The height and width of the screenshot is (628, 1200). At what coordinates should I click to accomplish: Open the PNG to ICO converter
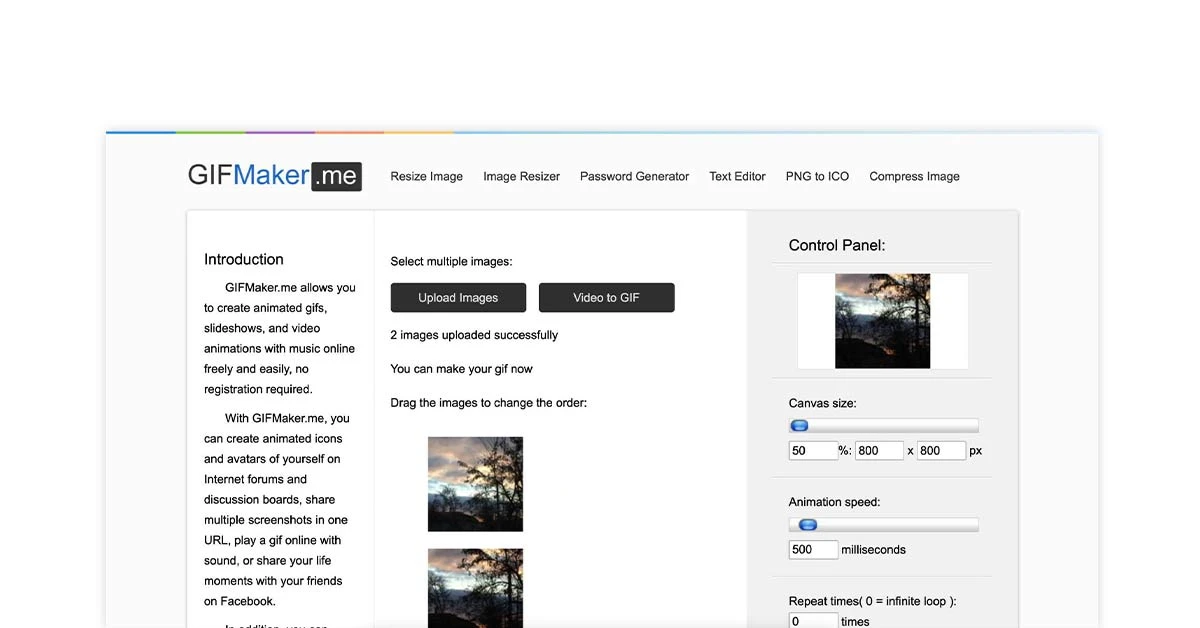(x=817, y=176)
